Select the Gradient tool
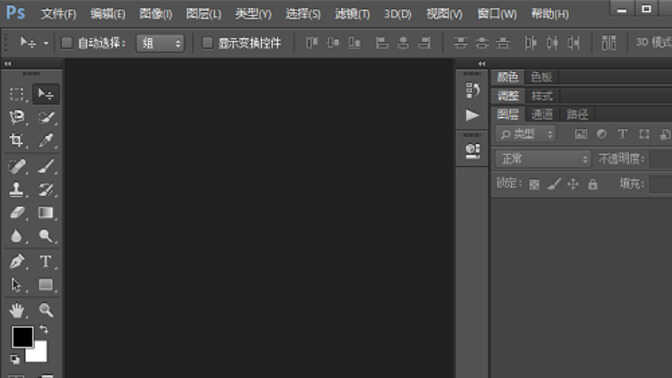 pos(45,213)
